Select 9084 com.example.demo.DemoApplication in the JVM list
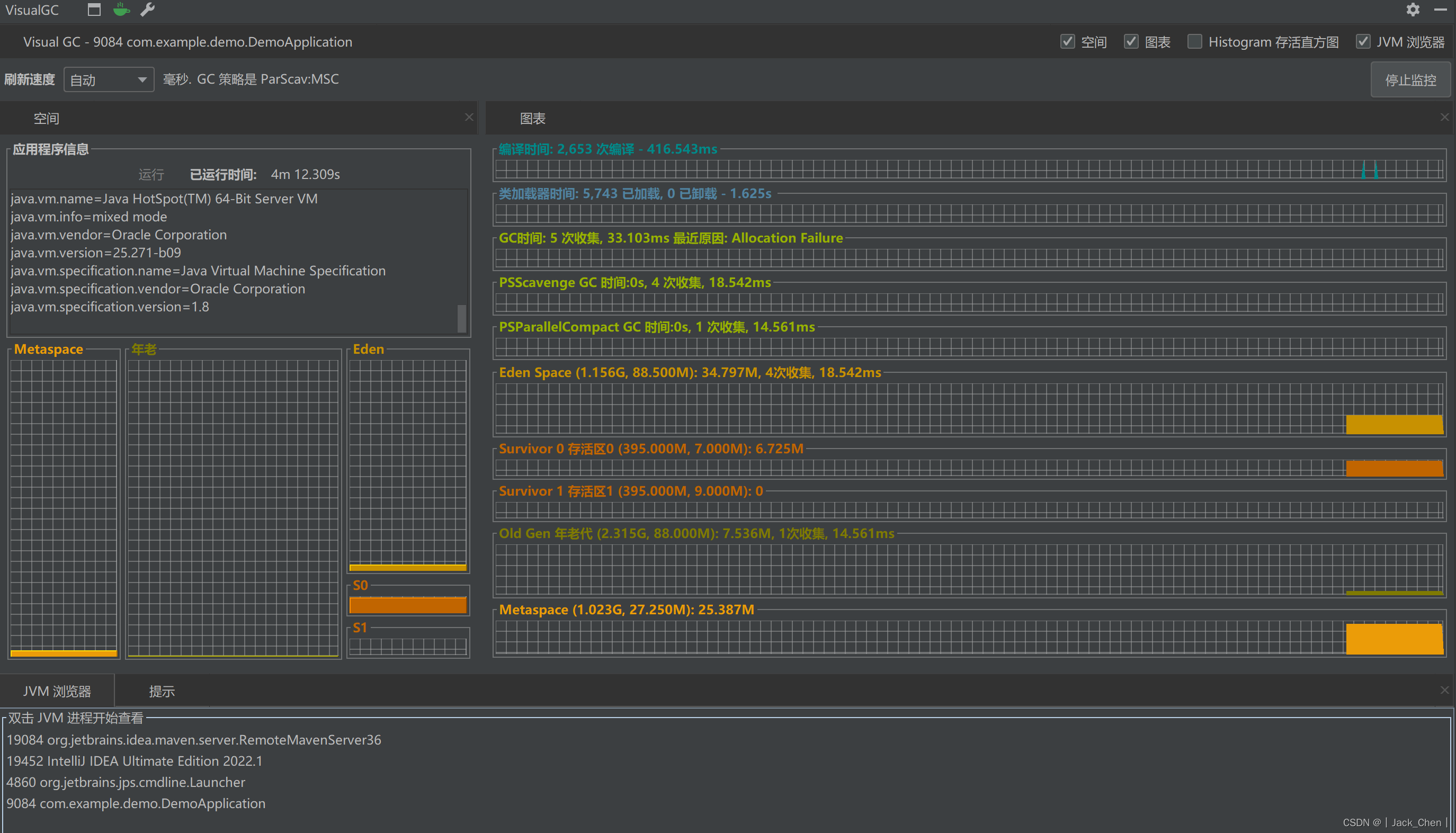This screenshot has width=1456, height=833. 136,803
